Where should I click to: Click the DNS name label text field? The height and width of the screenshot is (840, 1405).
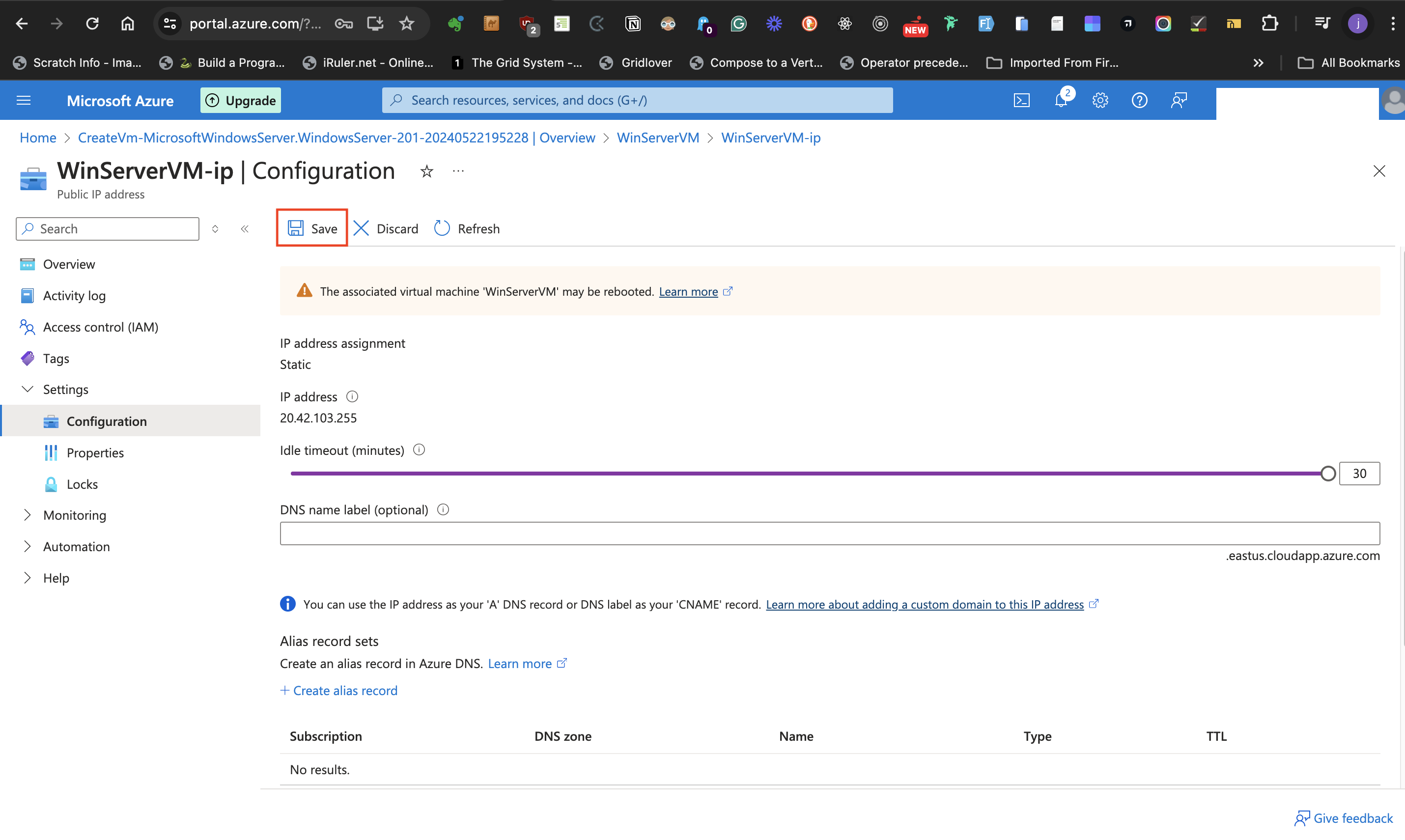[829, 533]
